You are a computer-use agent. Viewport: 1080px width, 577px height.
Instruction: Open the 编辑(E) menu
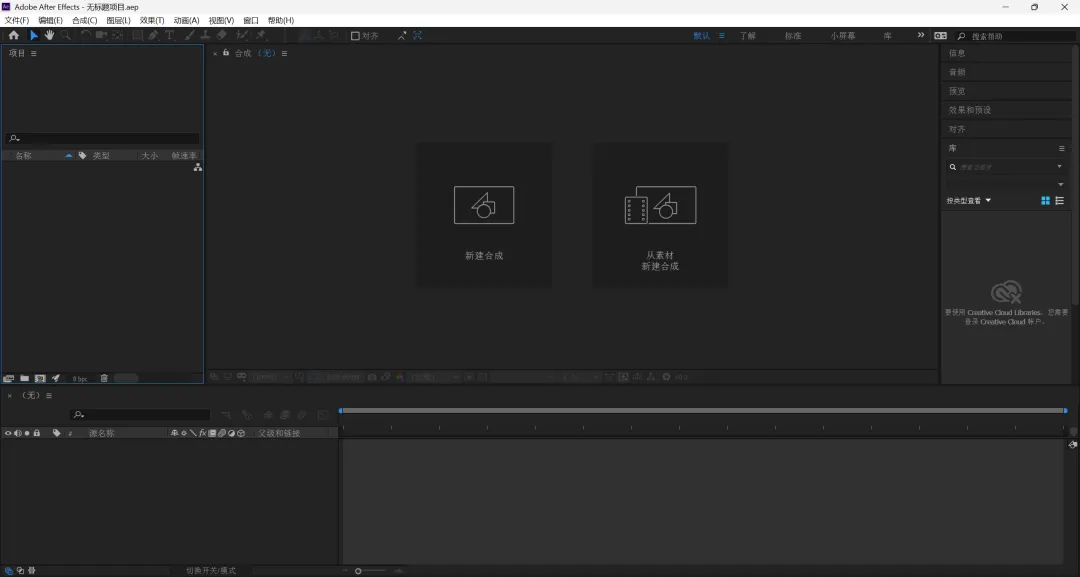(50, 21)
